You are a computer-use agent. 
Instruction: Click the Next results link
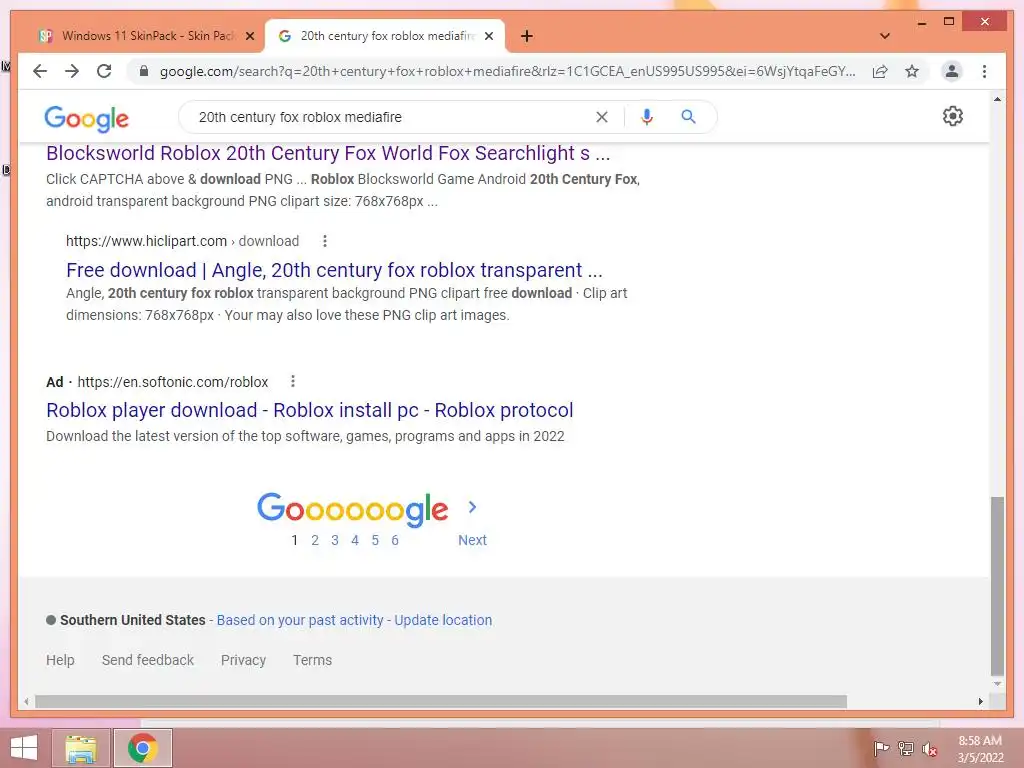pos(472,540)
